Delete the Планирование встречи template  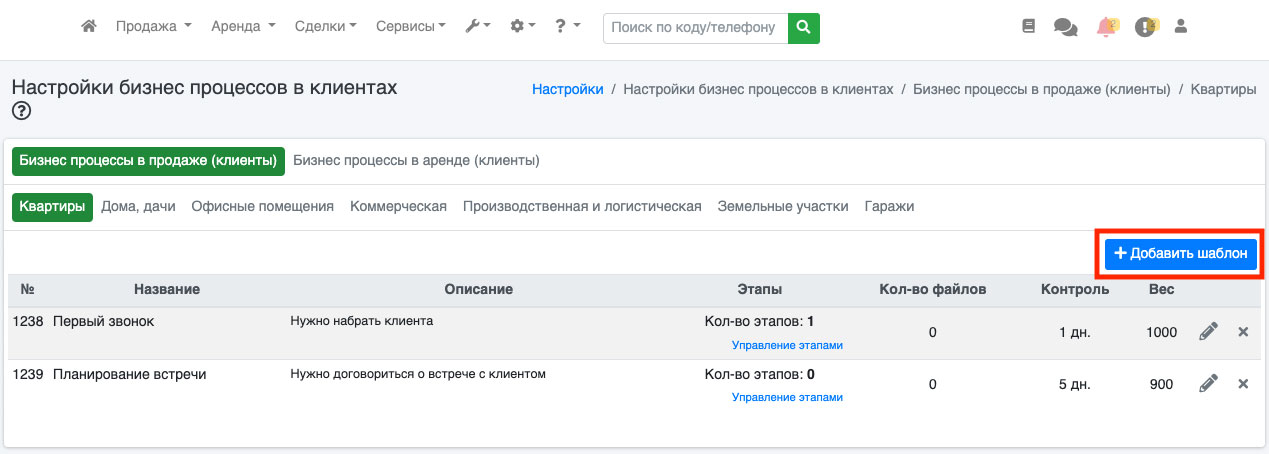click(1243, 383)
